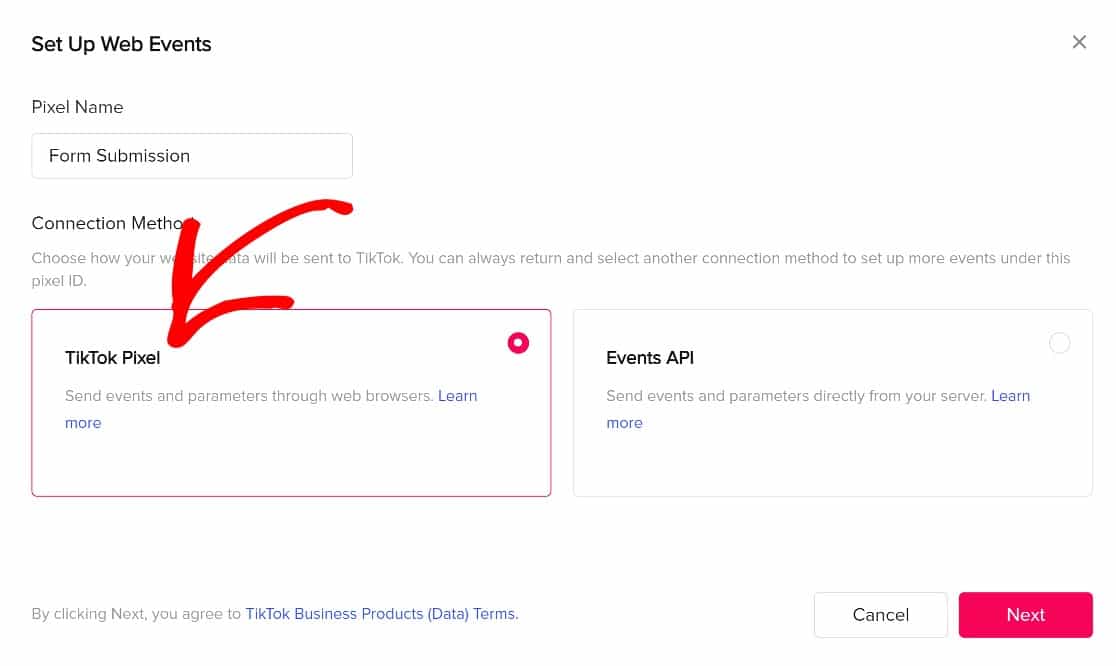Image resolution: width=1116 pixels, height=666 pixels.
Task: Choose the TikTok Pixel connection card
Action: 291,403
